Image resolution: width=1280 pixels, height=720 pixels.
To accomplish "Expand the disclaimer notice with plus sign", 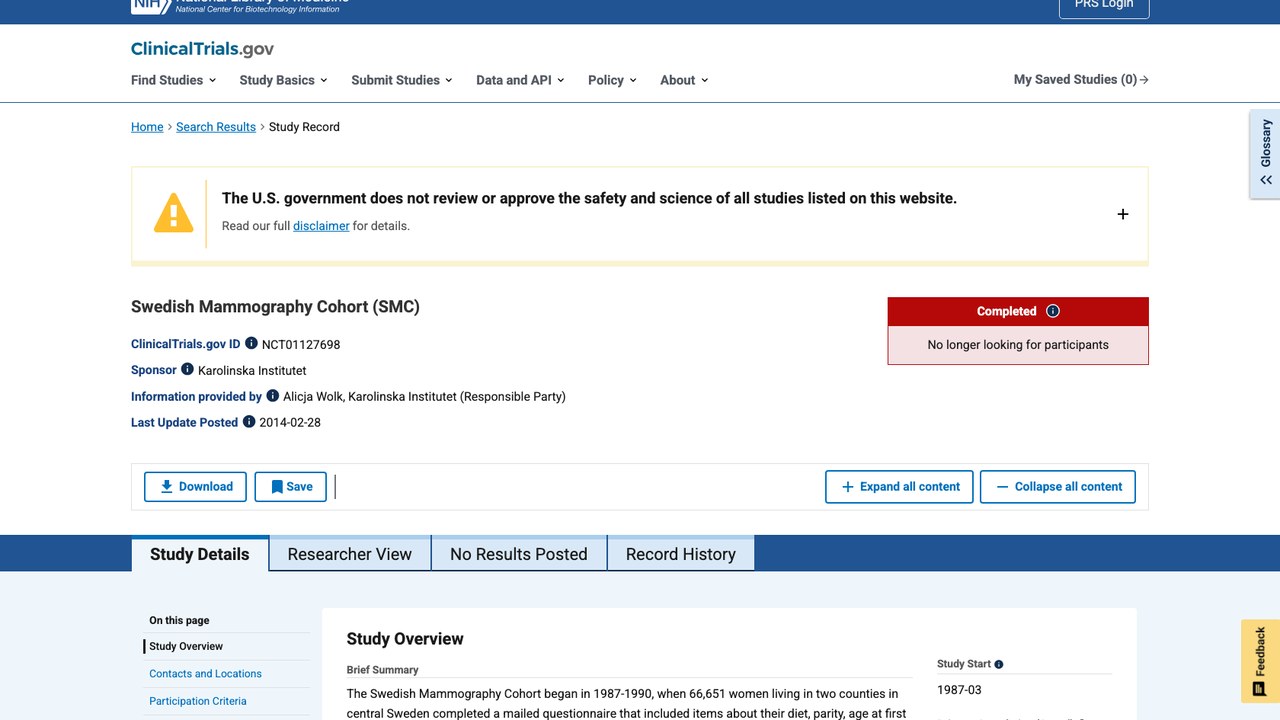I will pos(1123,214).
